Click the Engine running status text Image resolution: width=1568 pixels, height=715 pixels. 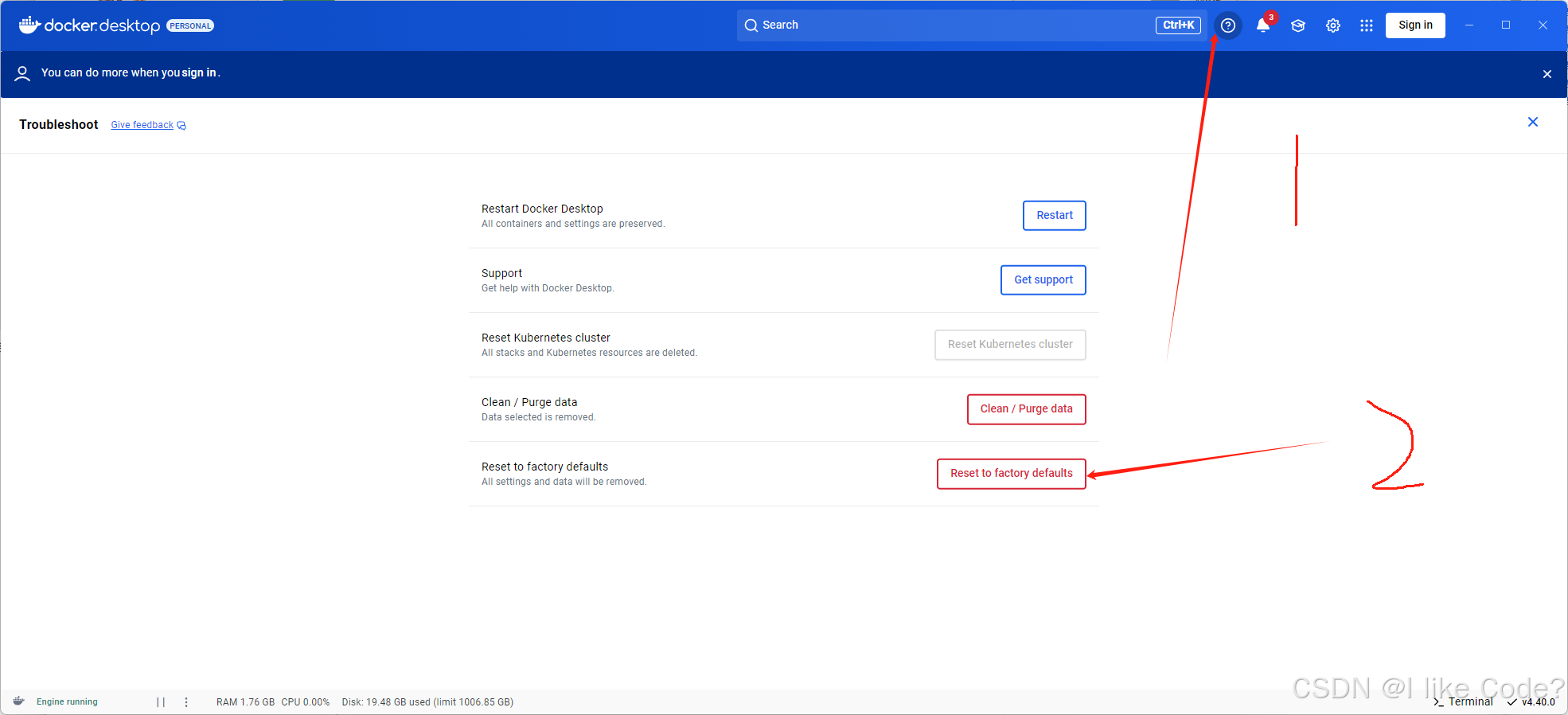tap(67, 702)
